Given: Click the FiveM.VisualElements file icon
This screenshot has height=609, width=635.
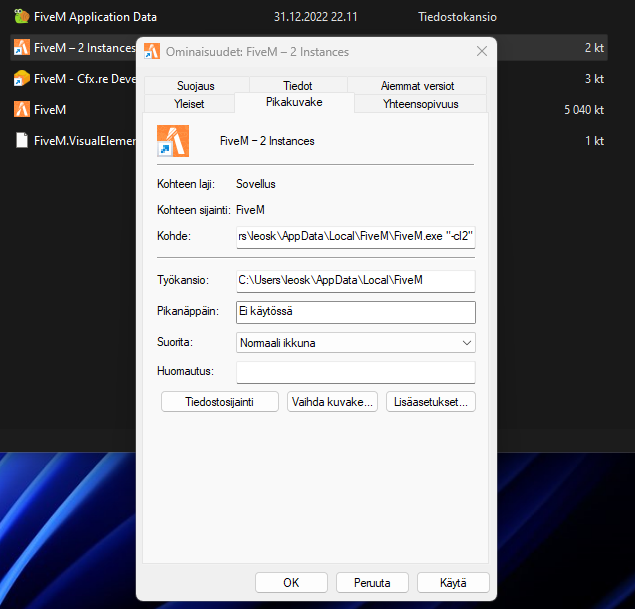Looking at the screenshot, I should (x=21, y=140).
